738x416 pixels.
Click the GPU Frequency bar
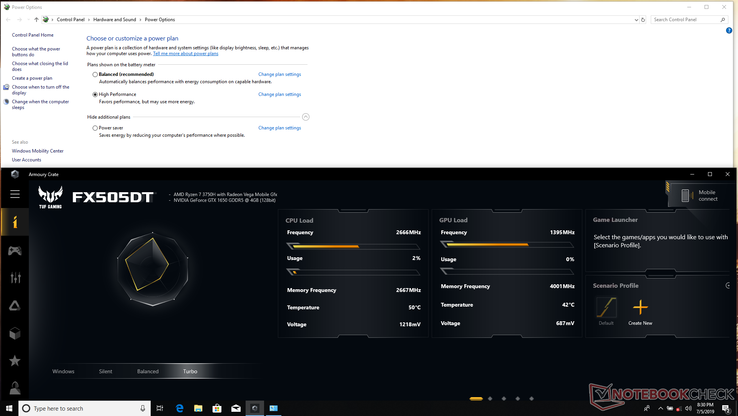[x=507, y=245]
